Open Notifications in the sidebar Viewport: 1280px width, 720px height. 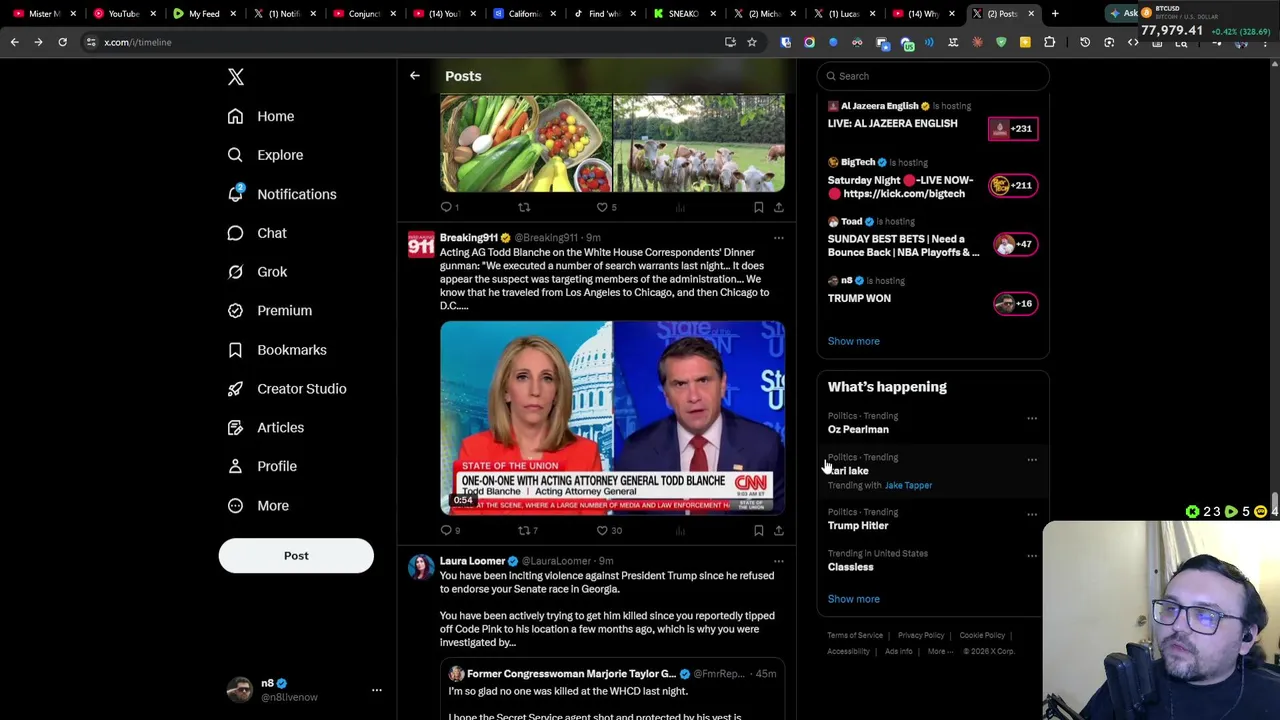pyautogui.click(x=282, y=194)
